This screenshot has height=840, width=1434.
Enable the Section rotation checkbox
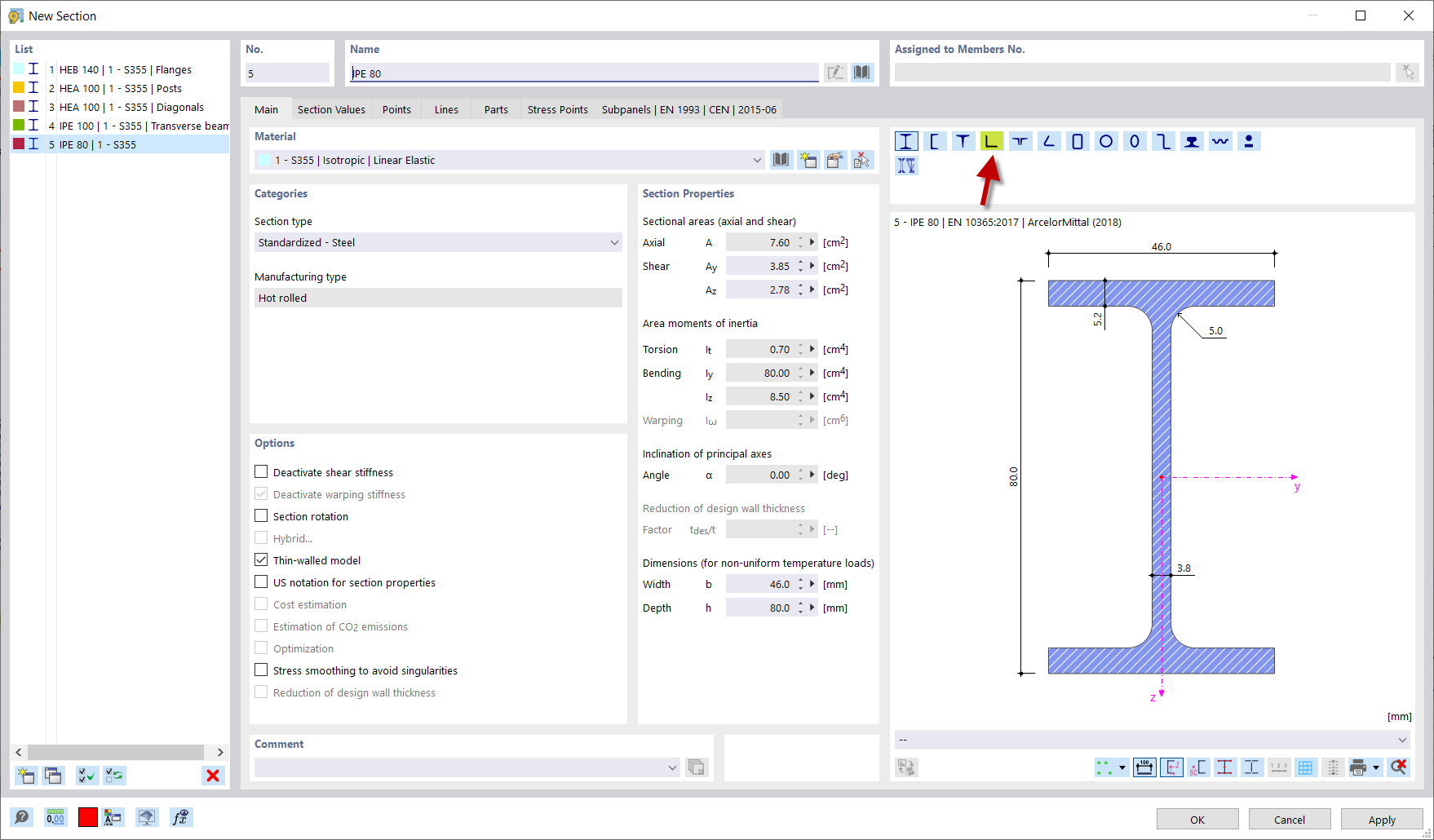coord(261,515)
